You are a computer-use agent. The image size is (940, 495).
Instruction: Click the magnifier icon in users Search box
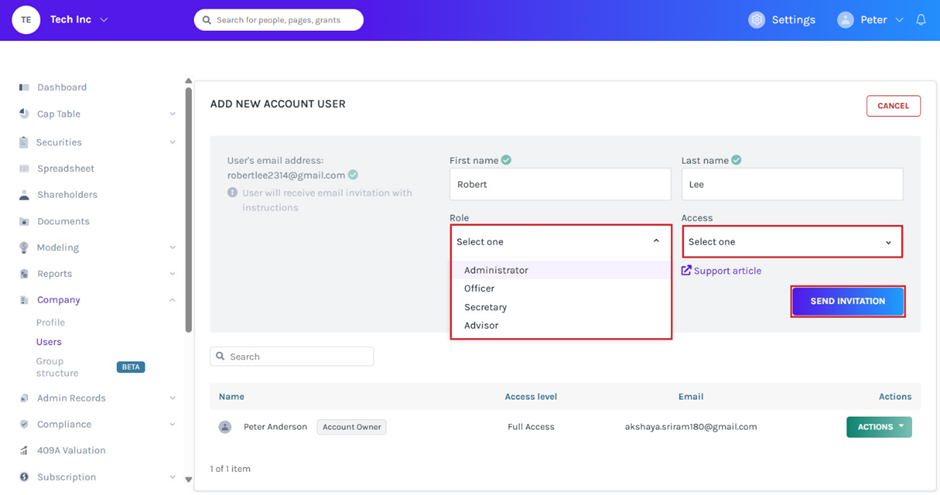click(220, 356)
